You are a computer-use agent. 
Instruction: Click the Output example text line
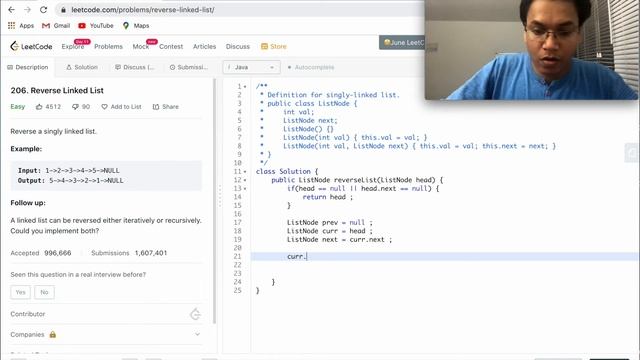coord(70,180)
